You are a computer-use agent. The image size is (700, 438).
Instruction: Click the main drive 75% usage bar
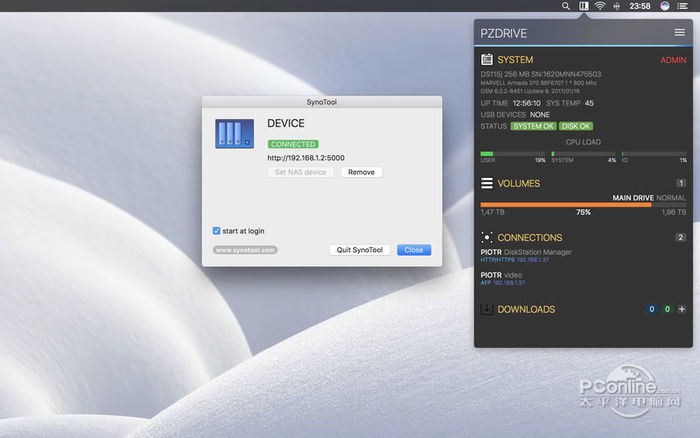583,205
